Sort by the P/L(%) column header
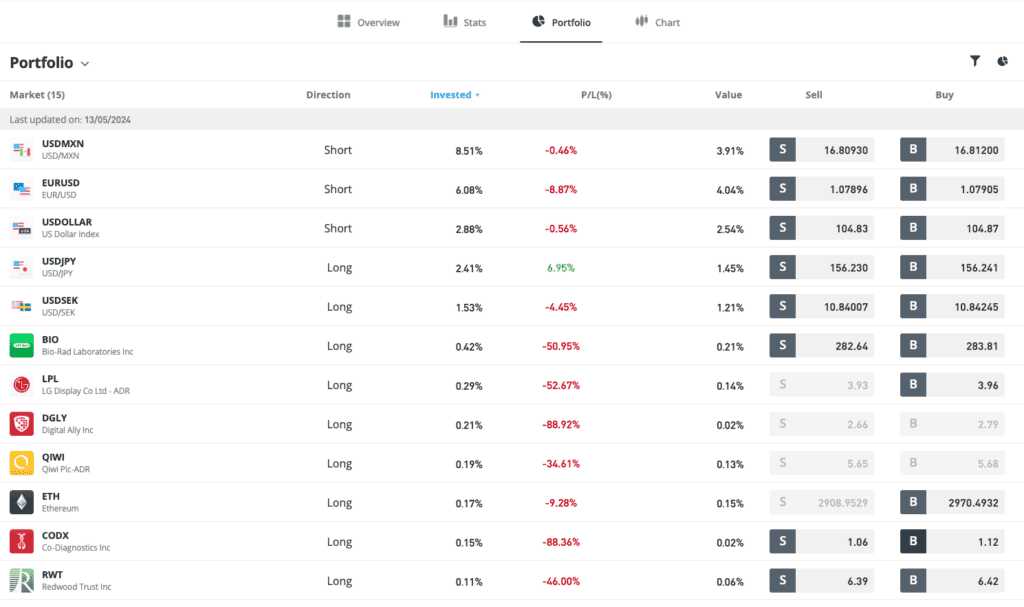Viewport: 1024px width, 607px height. click(x=595, y=95)
